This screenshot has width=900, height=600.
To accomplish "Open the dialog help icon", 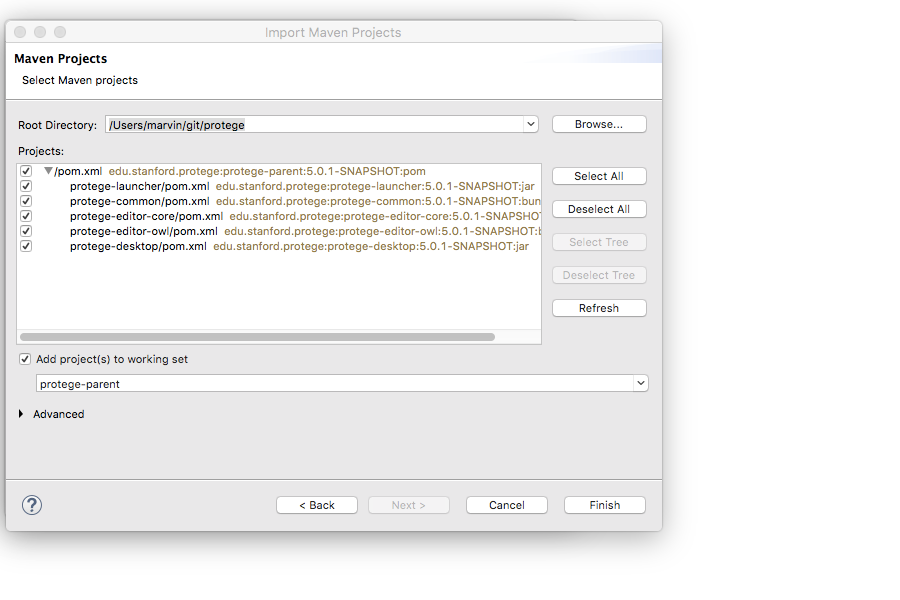I will (32, 505).
